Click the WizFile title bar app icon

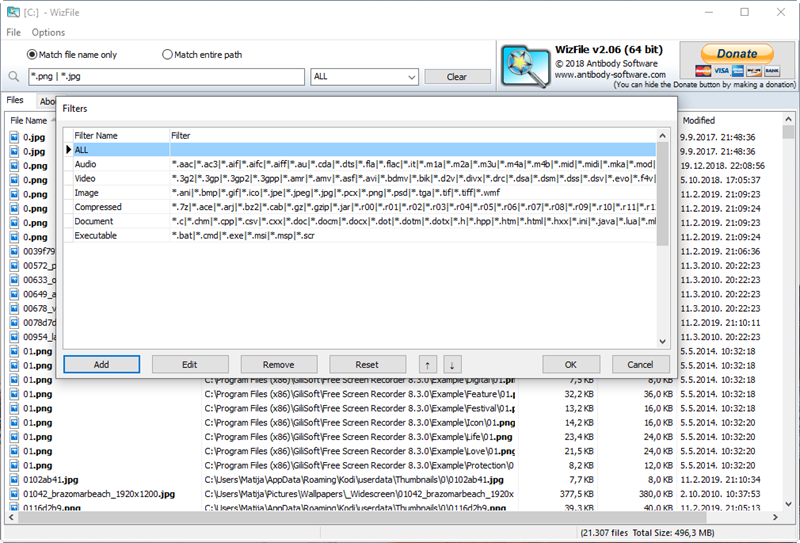tap(13, 12)
